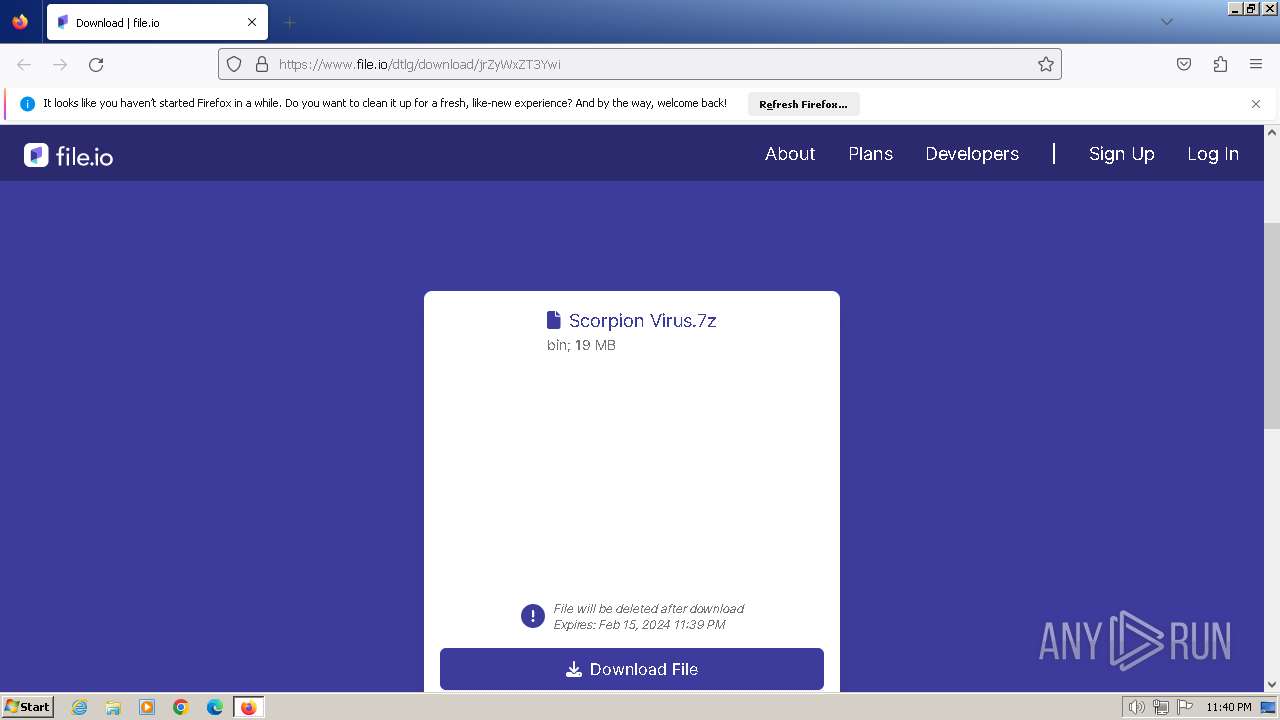Image resolution: width=1280 pixels, height=720 pixels.
Task: Go back with the back arrow
Action: coord(24,64)
